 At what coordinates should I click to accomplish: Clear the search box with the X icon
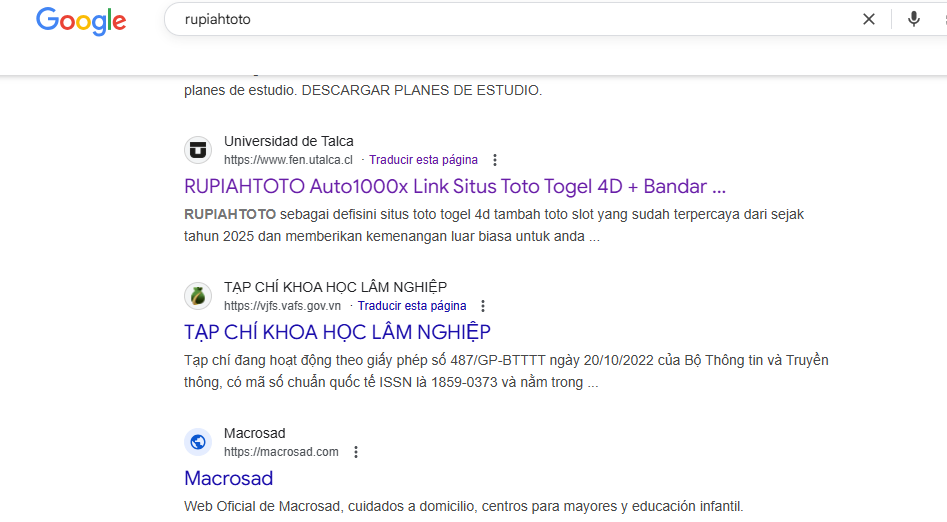pyautogui.click(x=869, y=19)
